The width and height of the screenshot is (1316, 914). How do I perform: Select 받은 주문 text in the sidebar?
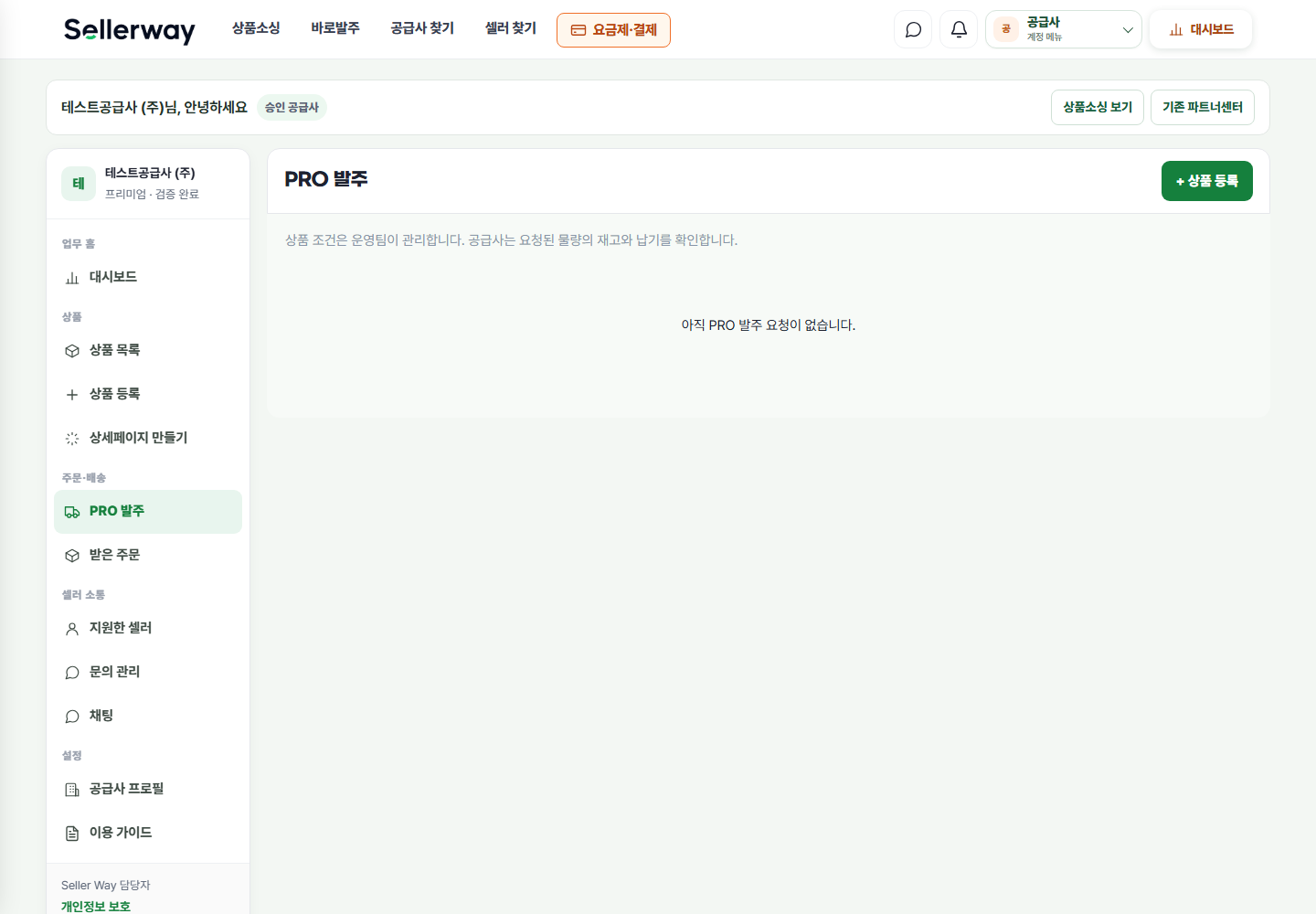114,555
